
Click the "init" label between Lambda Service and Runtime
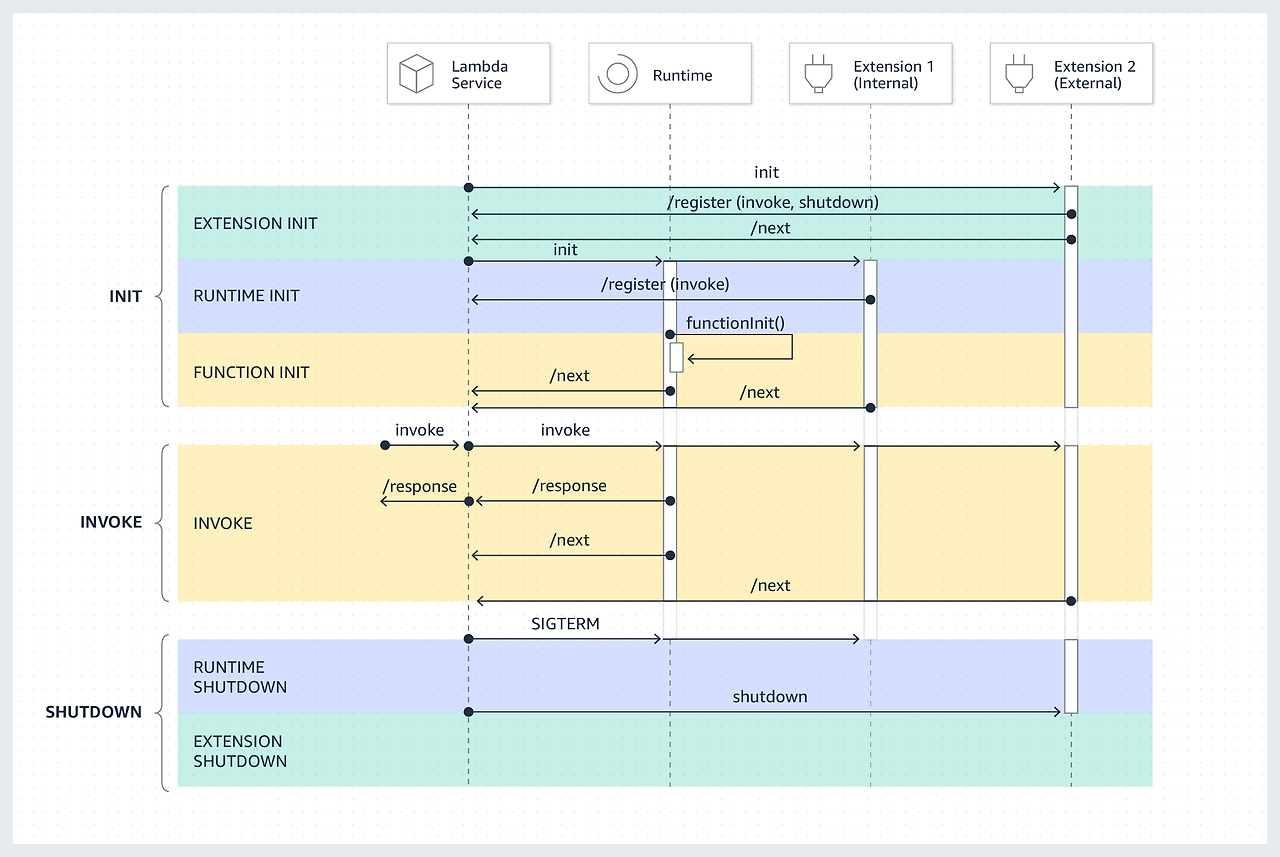(x=565, y=249)
